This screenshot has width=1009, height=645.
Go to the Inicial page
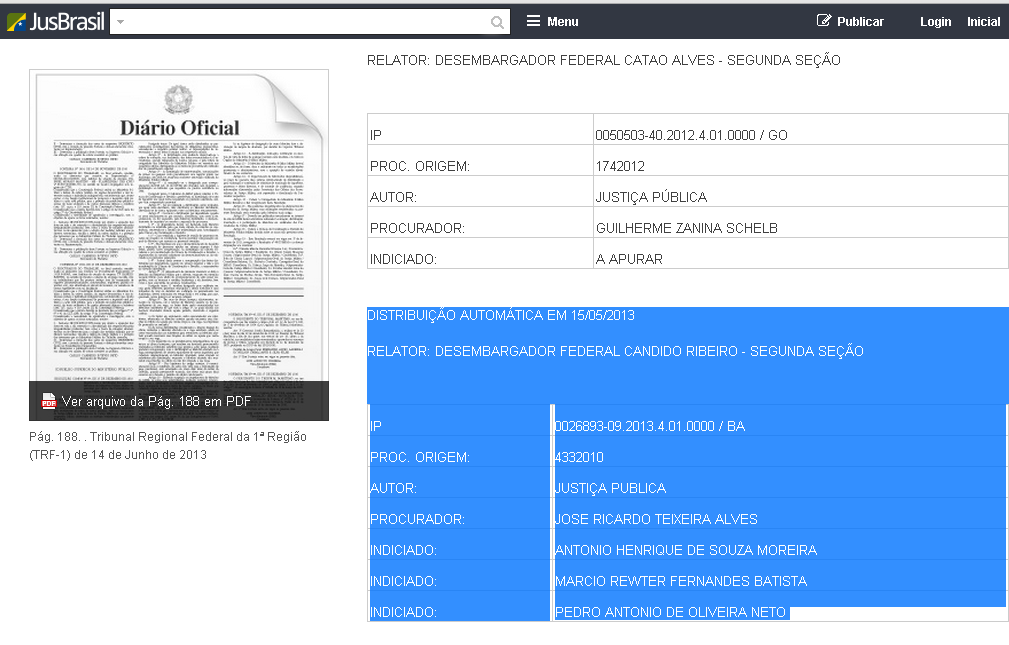983,22
